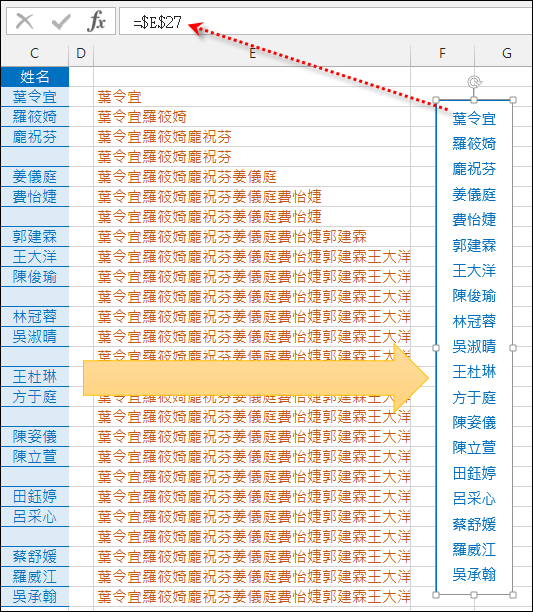Select column E cell 葉令宜羅筱婍
Screen dimensions: 533x612
coord(252,117)
